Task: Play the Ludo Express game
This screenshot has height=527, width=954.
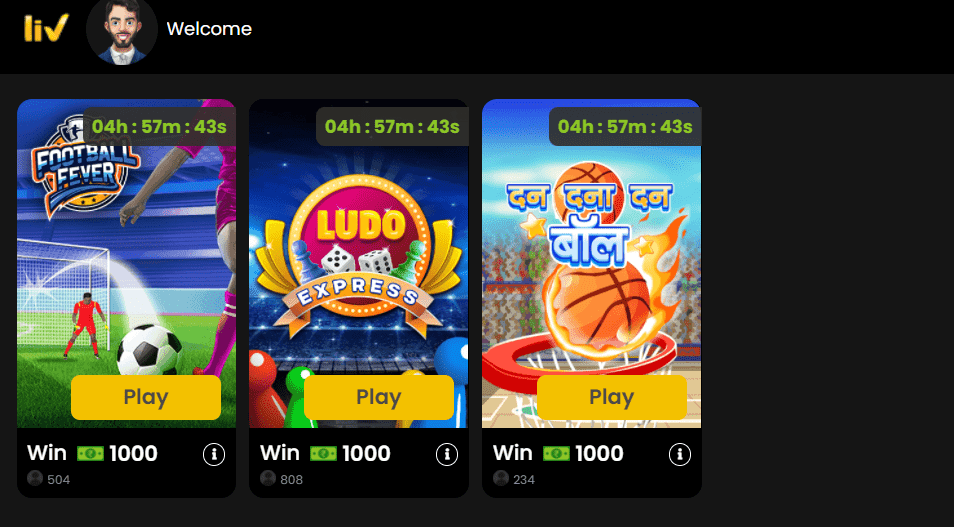Action: tap(378, 397)
